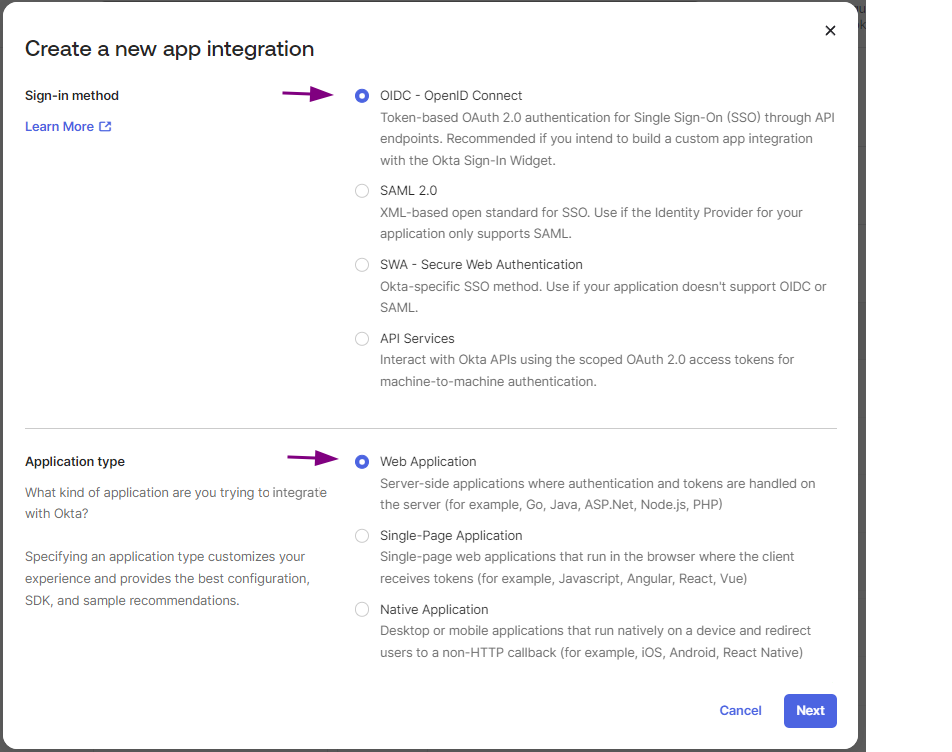Screen dimensions: 952x752
Task: Choose Native Application for mobile apps
Action: click(361, 609)
